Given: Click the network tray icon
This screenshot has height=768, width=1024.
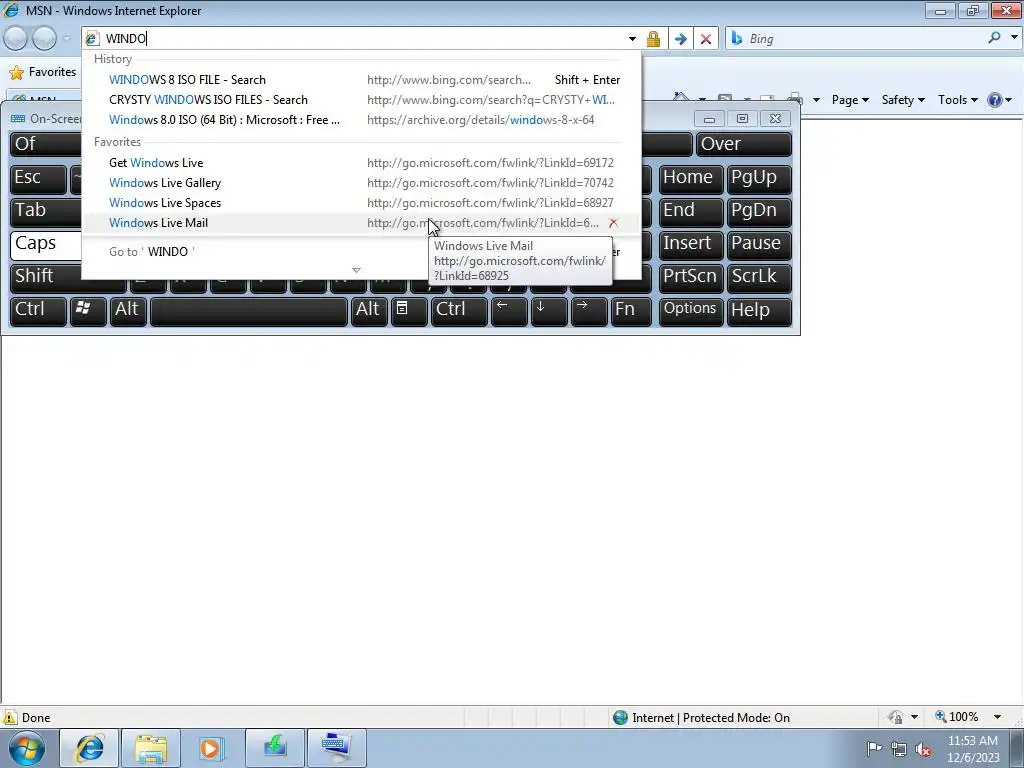Looking at the screenshot, I should pyautogui.click(x=899, y=749).
